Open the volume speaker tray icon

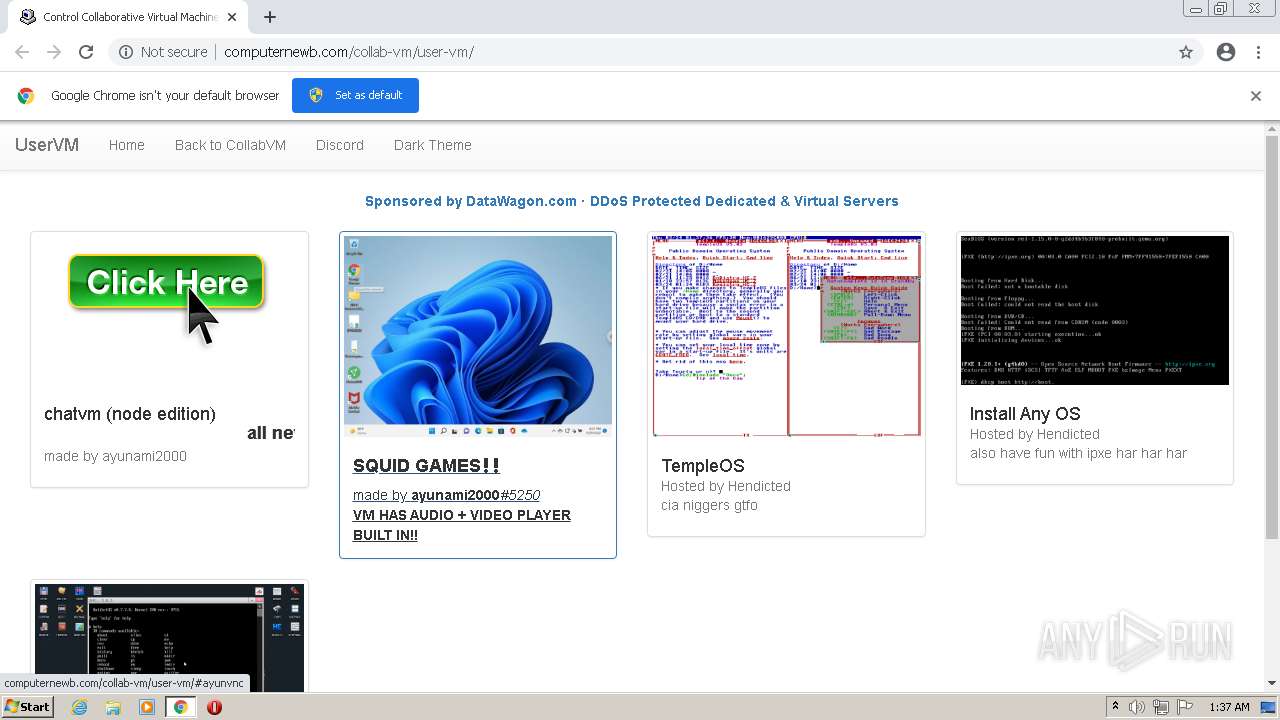pyautogui.click(x=1137, y=707)
